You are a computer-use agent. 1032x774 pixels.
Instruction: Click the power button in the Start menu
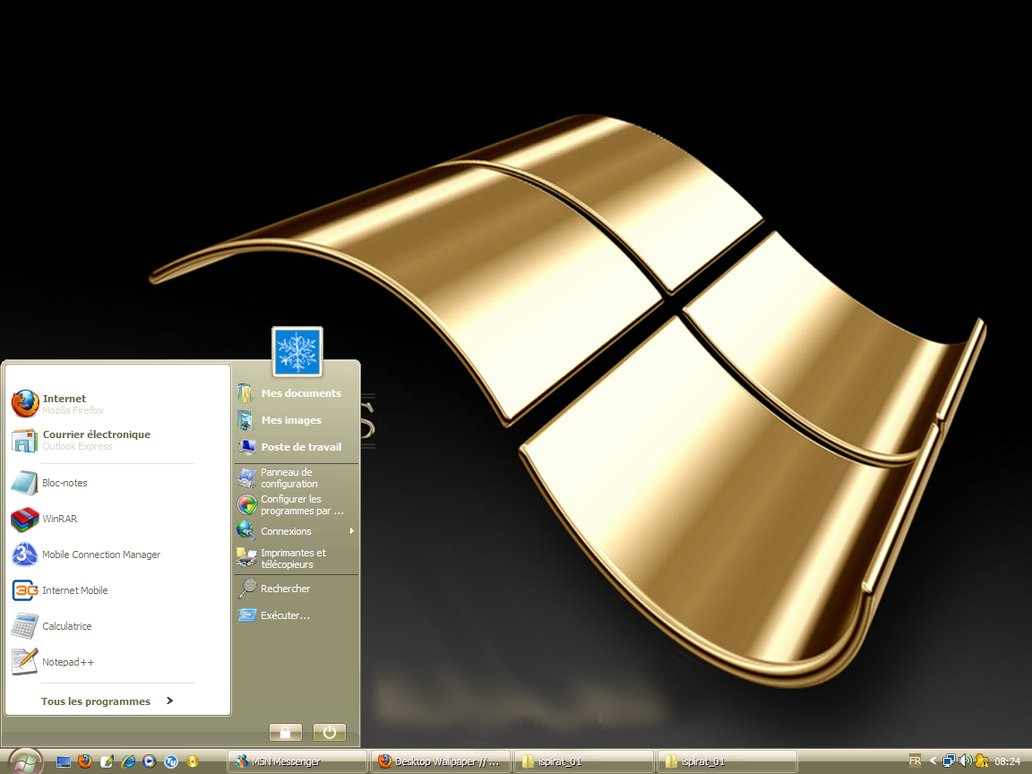(x=330, y=732)
